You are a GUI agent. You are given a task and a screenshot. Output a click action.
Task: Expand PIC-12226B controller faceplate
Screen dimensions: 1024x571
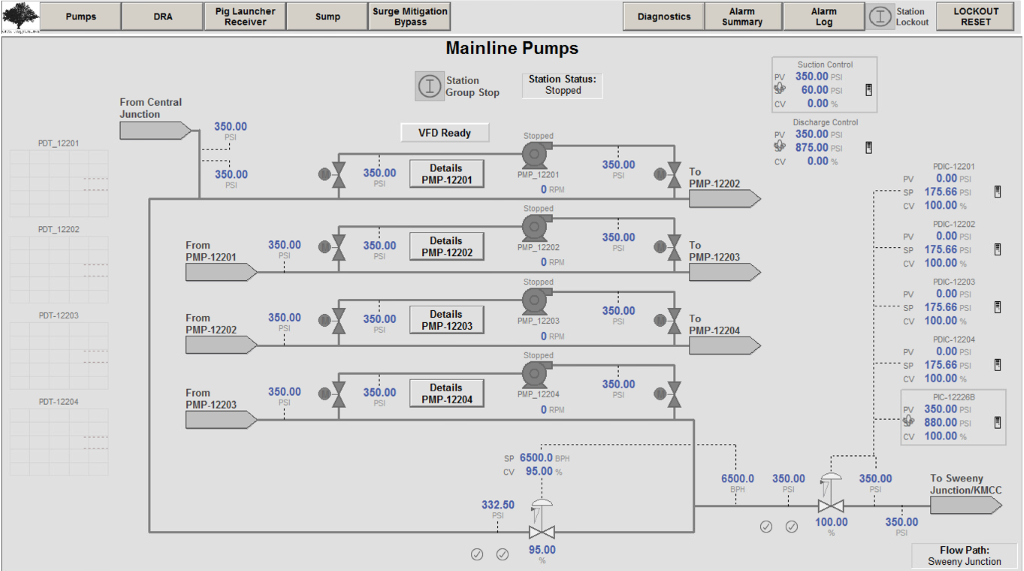tap(997, 422)
